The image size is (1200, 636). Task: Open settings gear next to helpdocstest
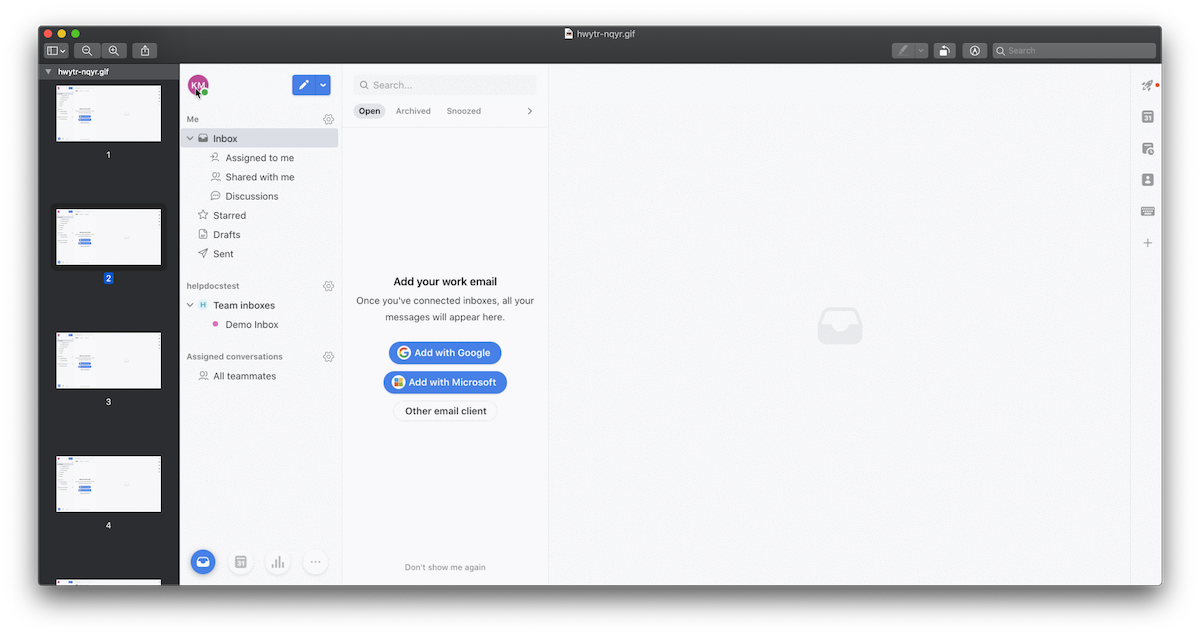[x=328, y=286]
